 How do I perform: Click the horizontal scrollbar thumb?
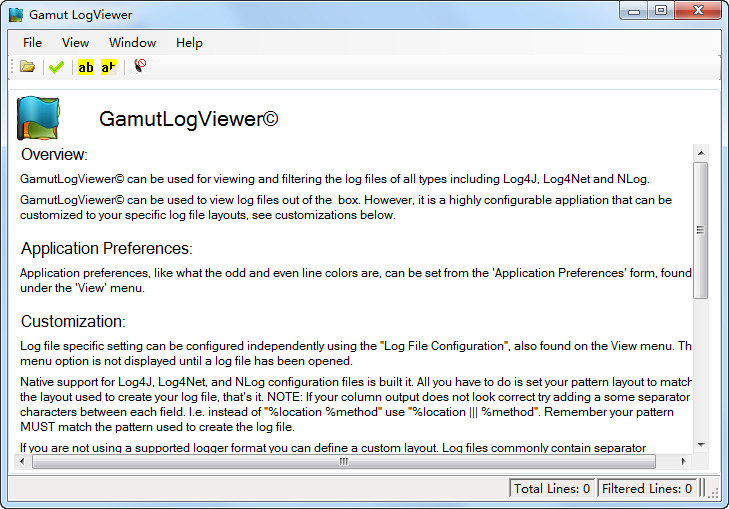click(x=344, y=461)
